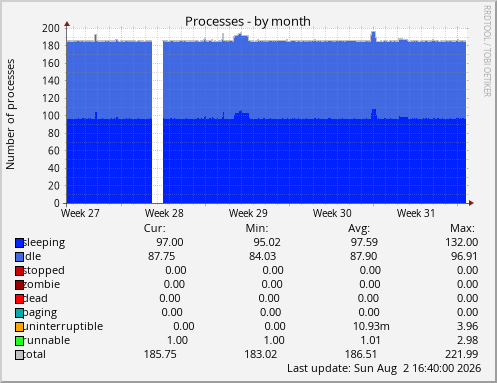This screenshot has width=497, height=383.
Task: Click the paging legend color swatch
Action: point(19,313)
